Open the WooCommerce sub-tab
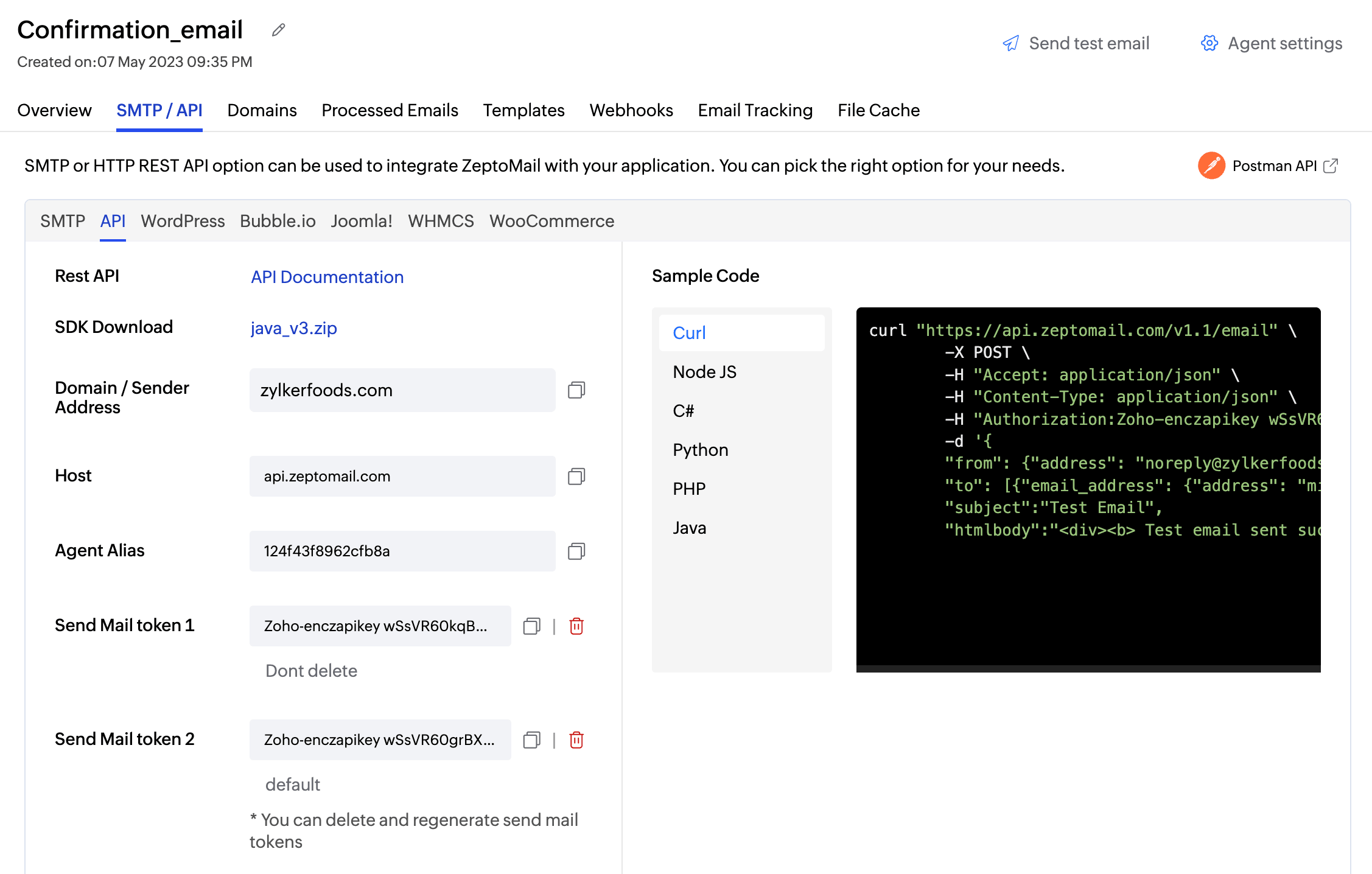1372x874 pixels. click(551, 221)
